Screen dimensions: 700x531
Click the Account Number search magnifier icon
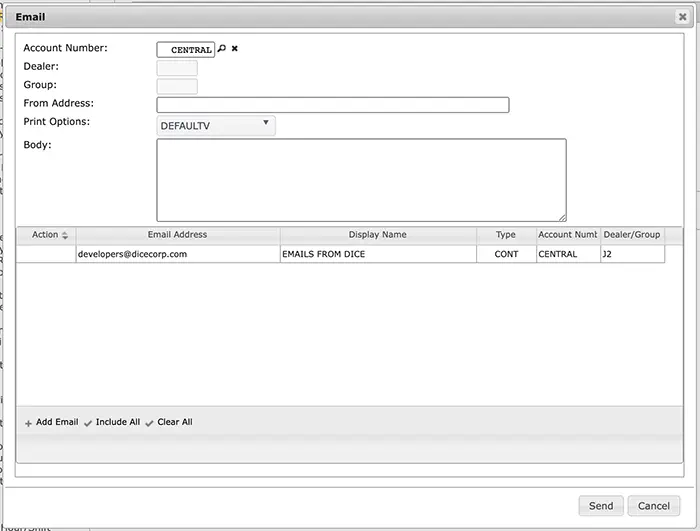(x=222, y=49)
